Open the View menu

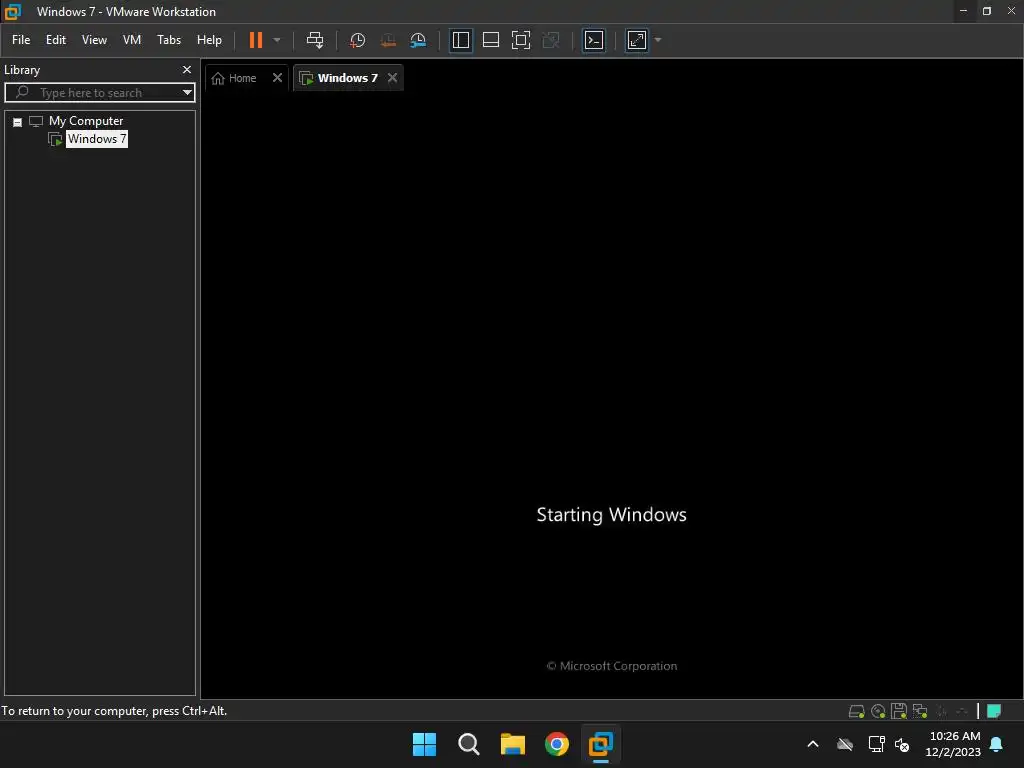[x=94, y=40]
